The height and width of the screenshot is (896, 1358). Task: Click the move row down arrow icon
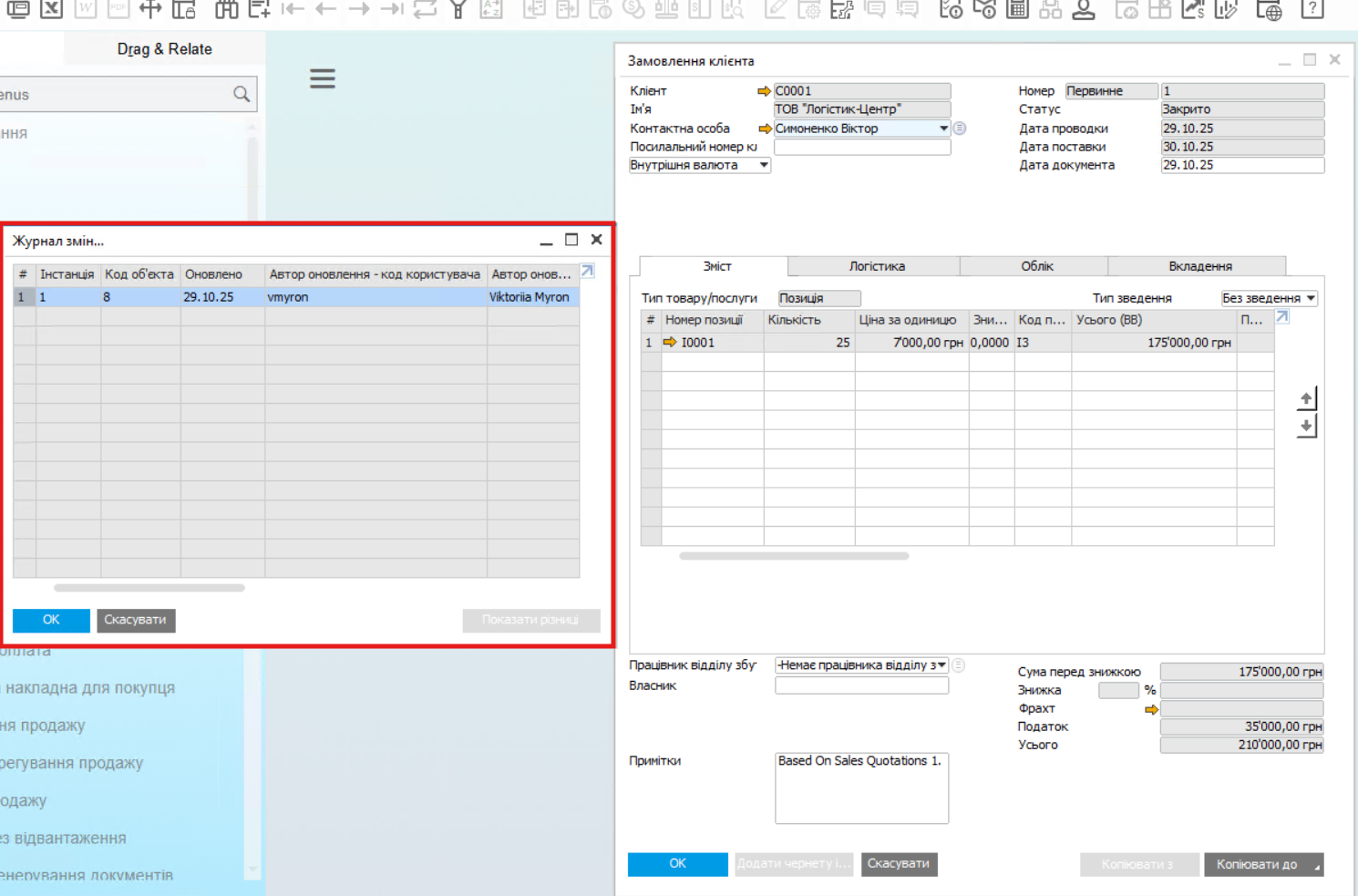1306,427
